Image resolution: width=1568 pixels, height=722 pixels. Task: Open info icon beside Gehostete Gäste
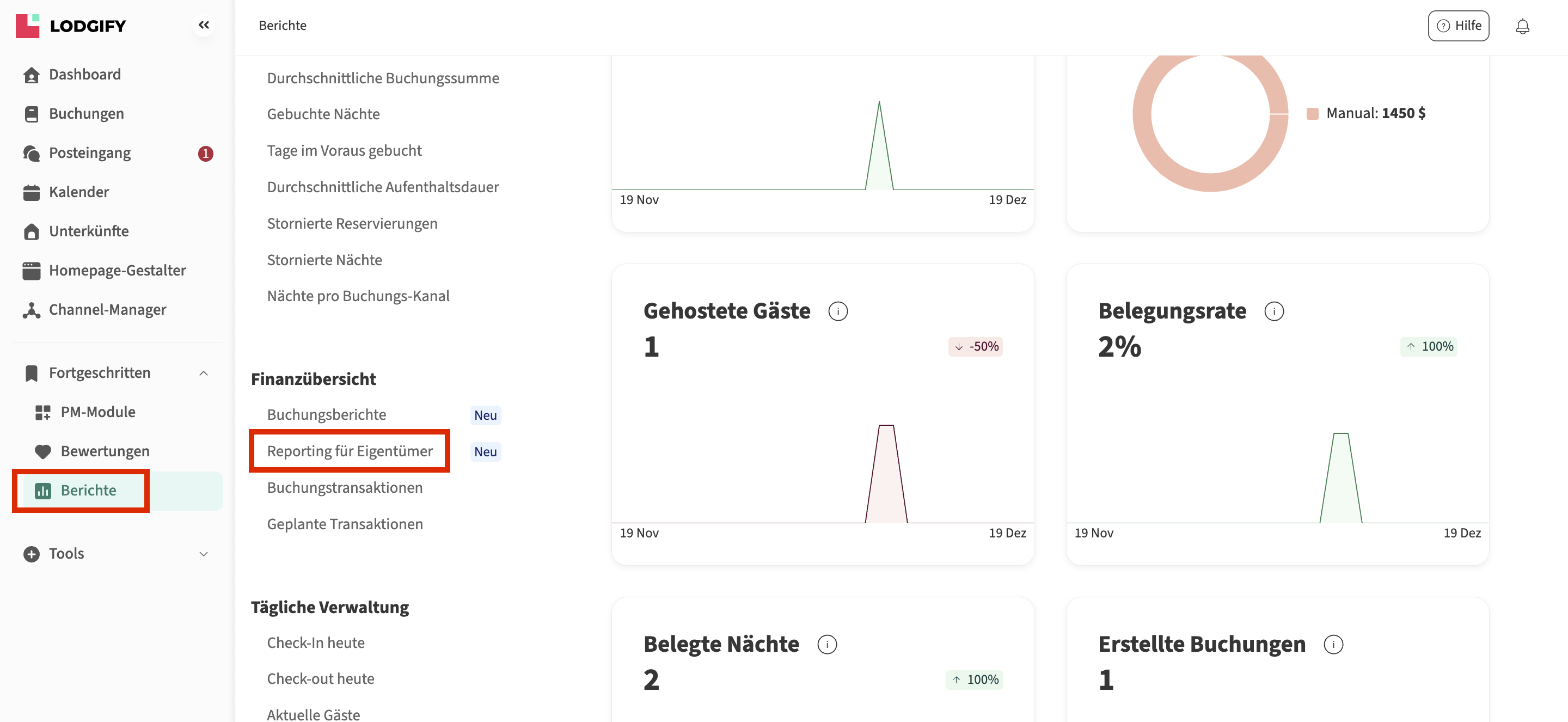tap(837, 311)
